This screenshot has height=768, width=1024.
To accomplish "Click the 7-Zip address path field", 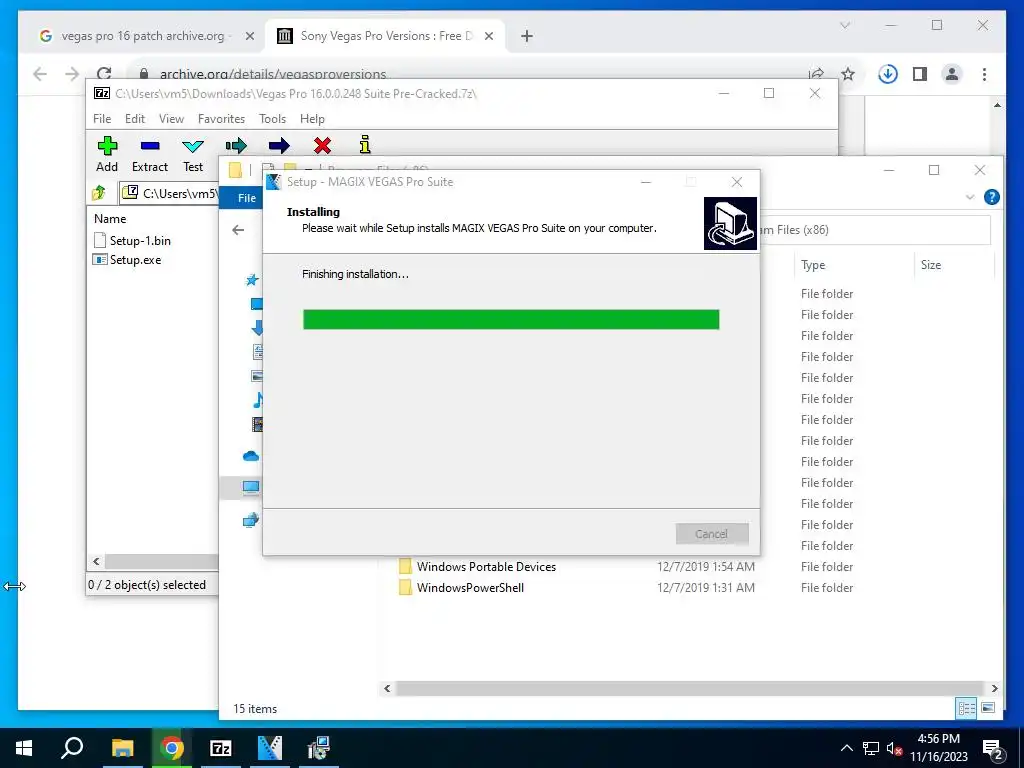I will pyautogui.click(x=171, y=193).
